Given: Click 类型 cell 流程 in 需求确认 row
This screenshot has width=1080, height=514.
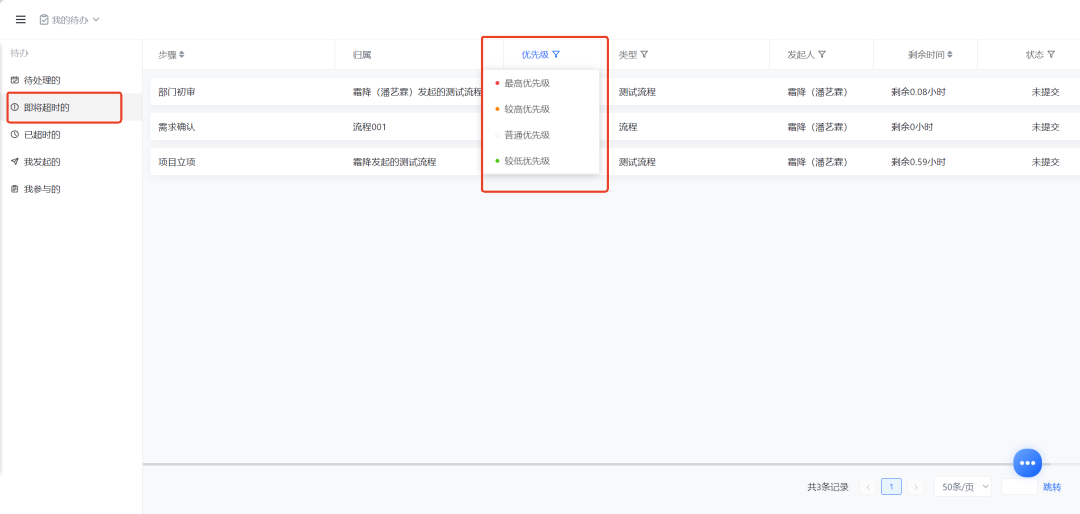Looking at the screenshot, I should (x=627, y=127).
